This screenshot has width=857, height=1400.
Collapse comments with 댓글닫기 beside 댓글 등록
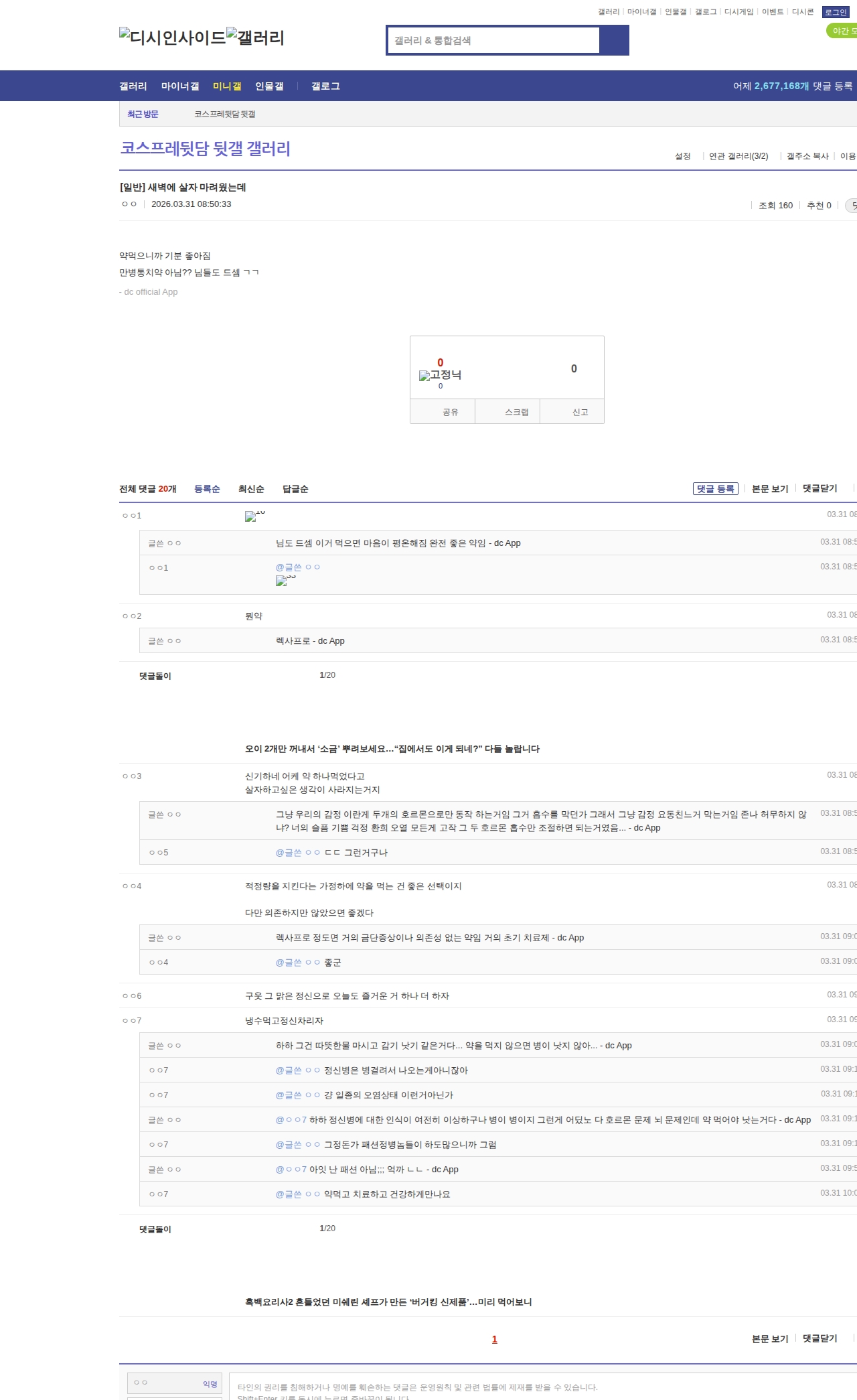(820, 488)
